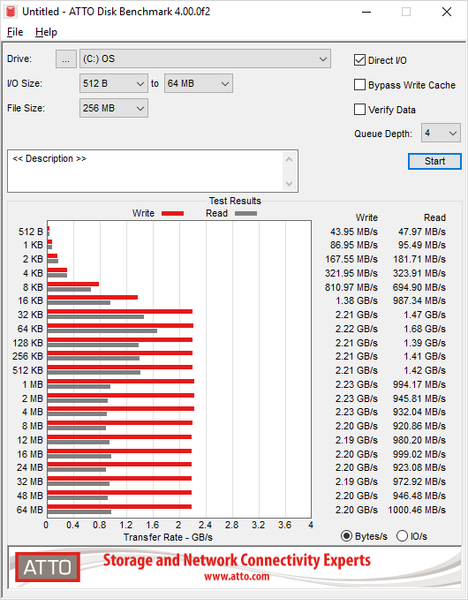
Task: Open the File menu
Action: tap(15, 32)
